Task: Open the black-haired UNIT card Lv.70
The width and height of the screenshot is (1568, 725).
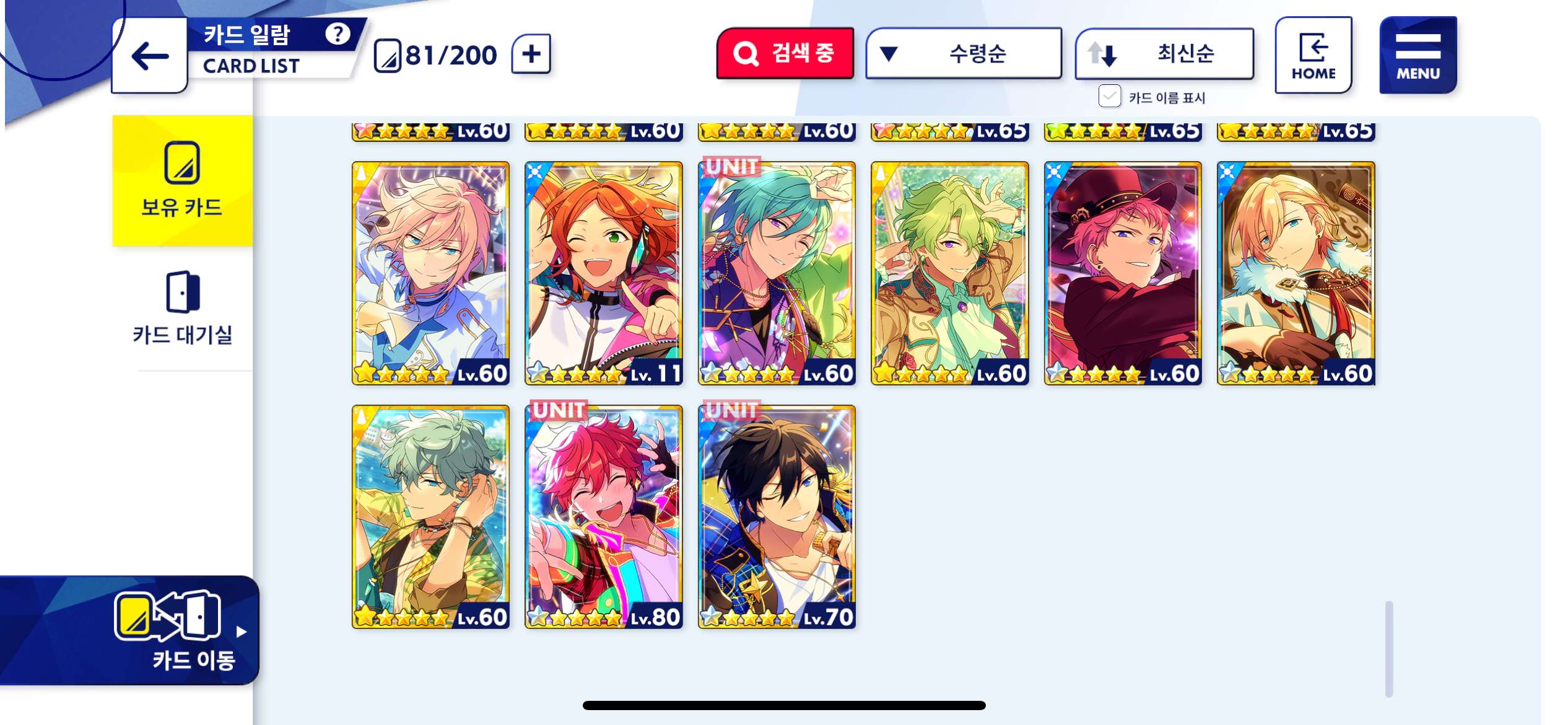Action: (x=777, y=517)
